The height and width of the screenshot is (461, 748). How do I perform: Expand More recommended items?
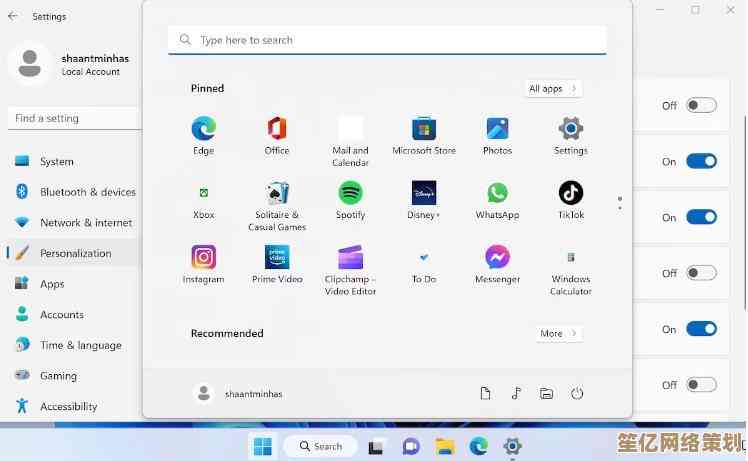pos(558,334)
